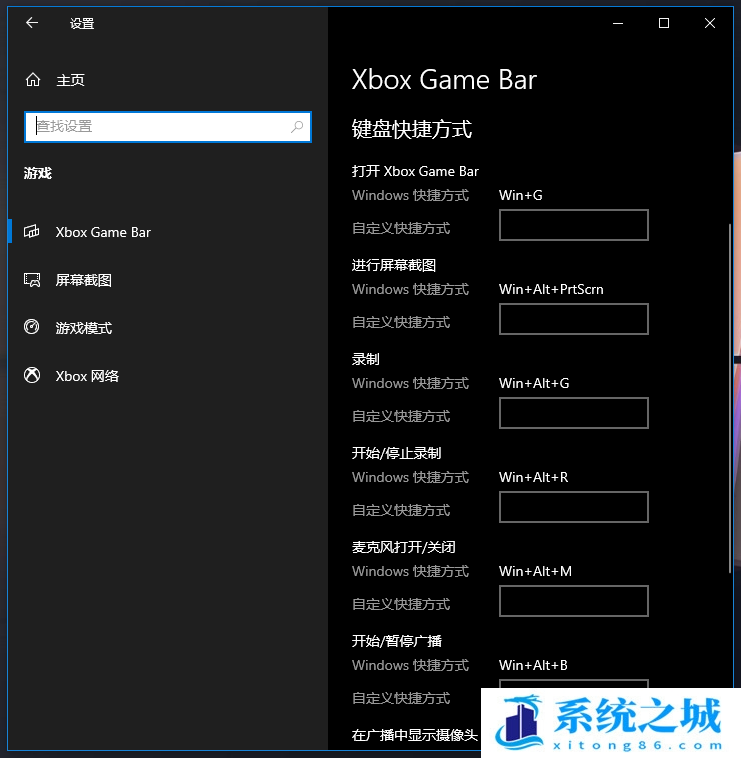Click custom shortcut field for 麦克风打开/关闭
This screenshot has height=758, width=741.
pos(573,601)
